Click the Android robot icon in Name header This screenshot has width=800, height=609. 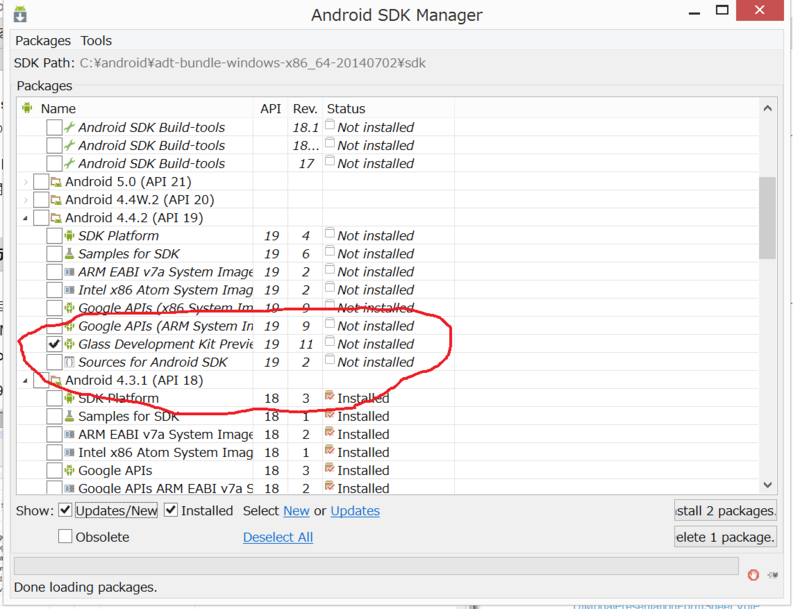click(27, 108)
